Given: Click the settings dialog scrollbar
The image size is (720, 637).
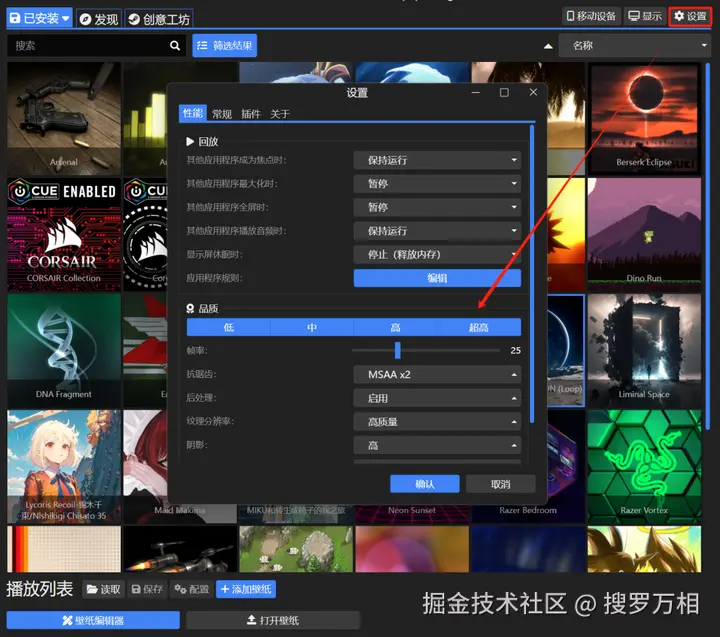Looking at the screenshot, I should coord(532,274).
